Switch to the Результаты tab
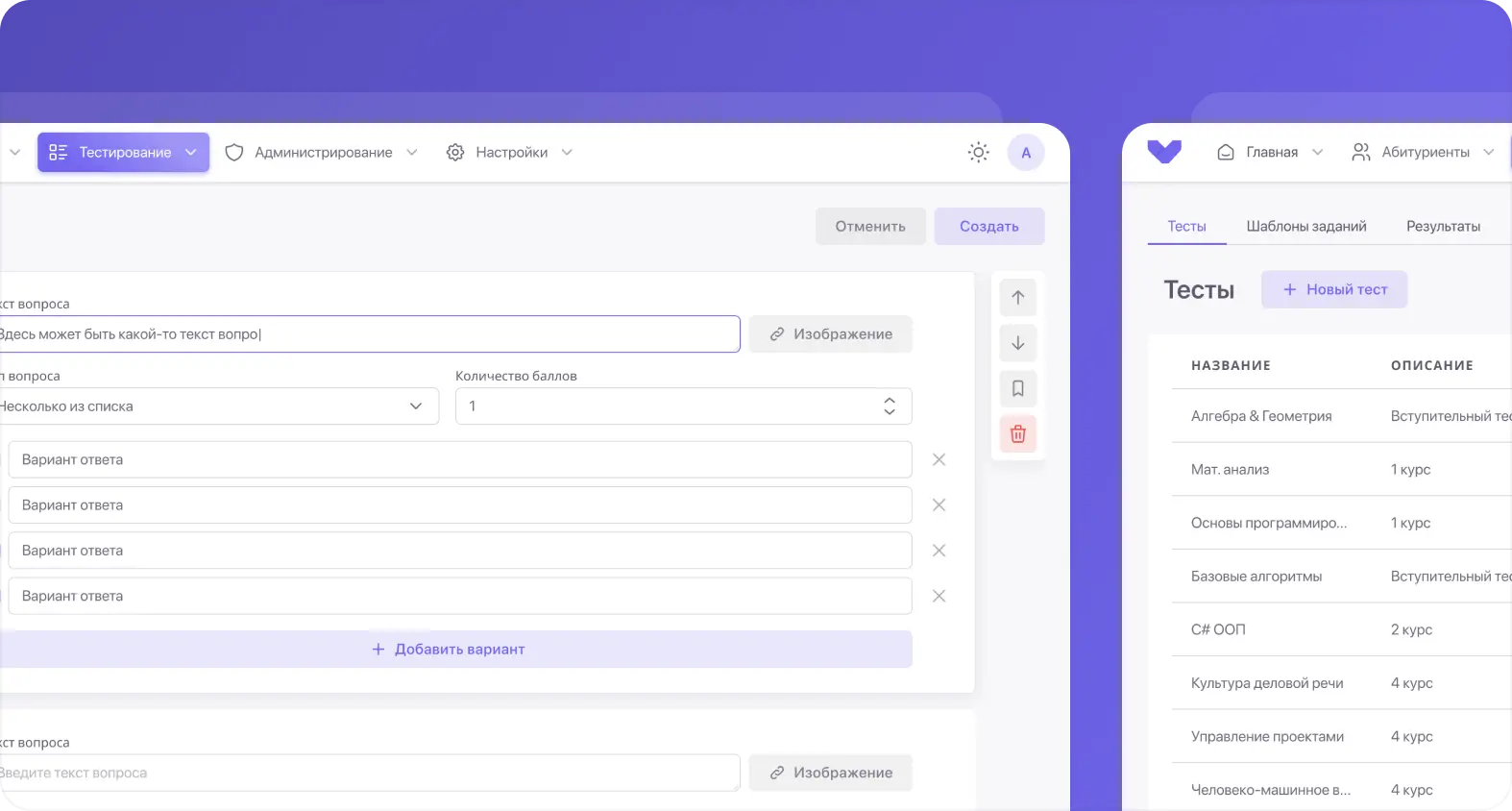 (1443, 226)
